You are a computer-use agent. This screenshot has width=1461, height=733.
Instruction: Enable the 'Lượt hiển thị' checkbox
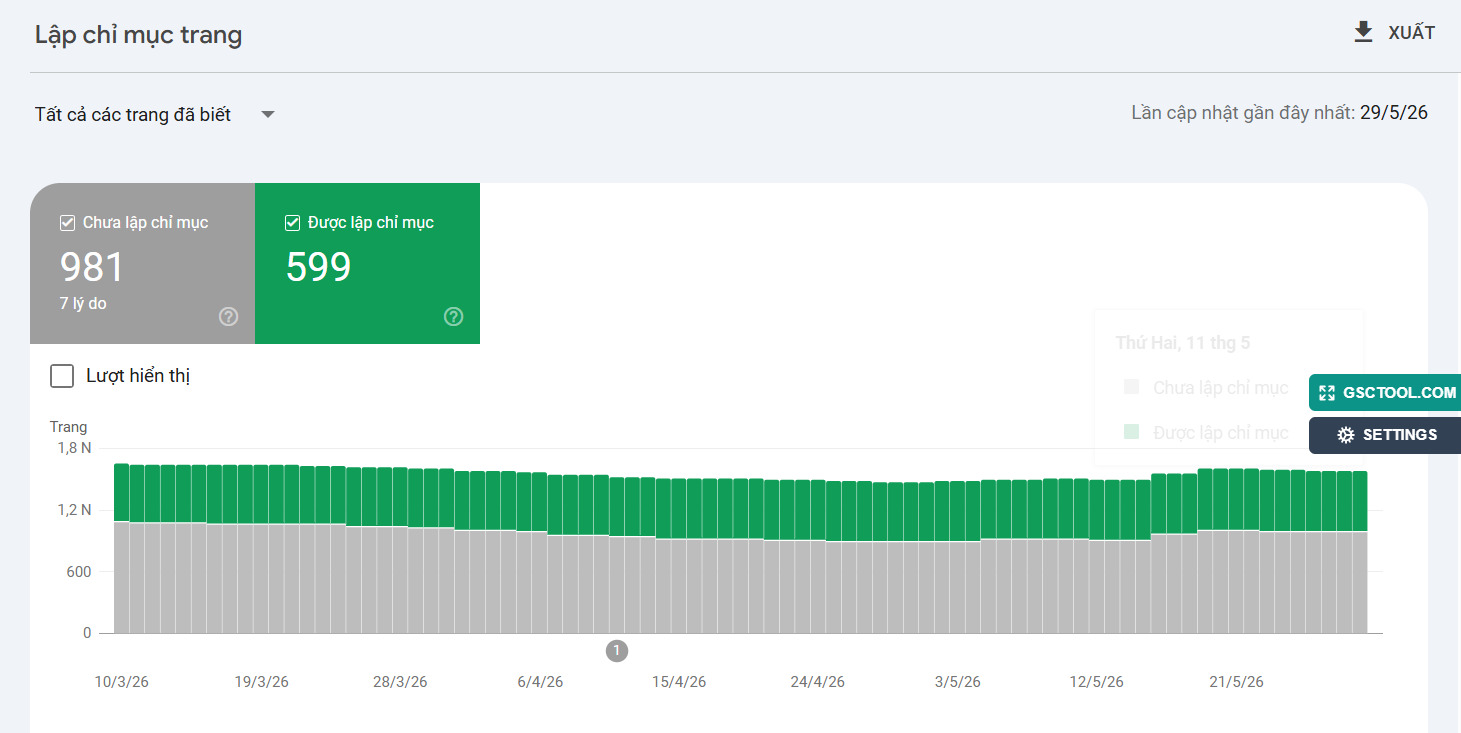[x=62, y=376]
